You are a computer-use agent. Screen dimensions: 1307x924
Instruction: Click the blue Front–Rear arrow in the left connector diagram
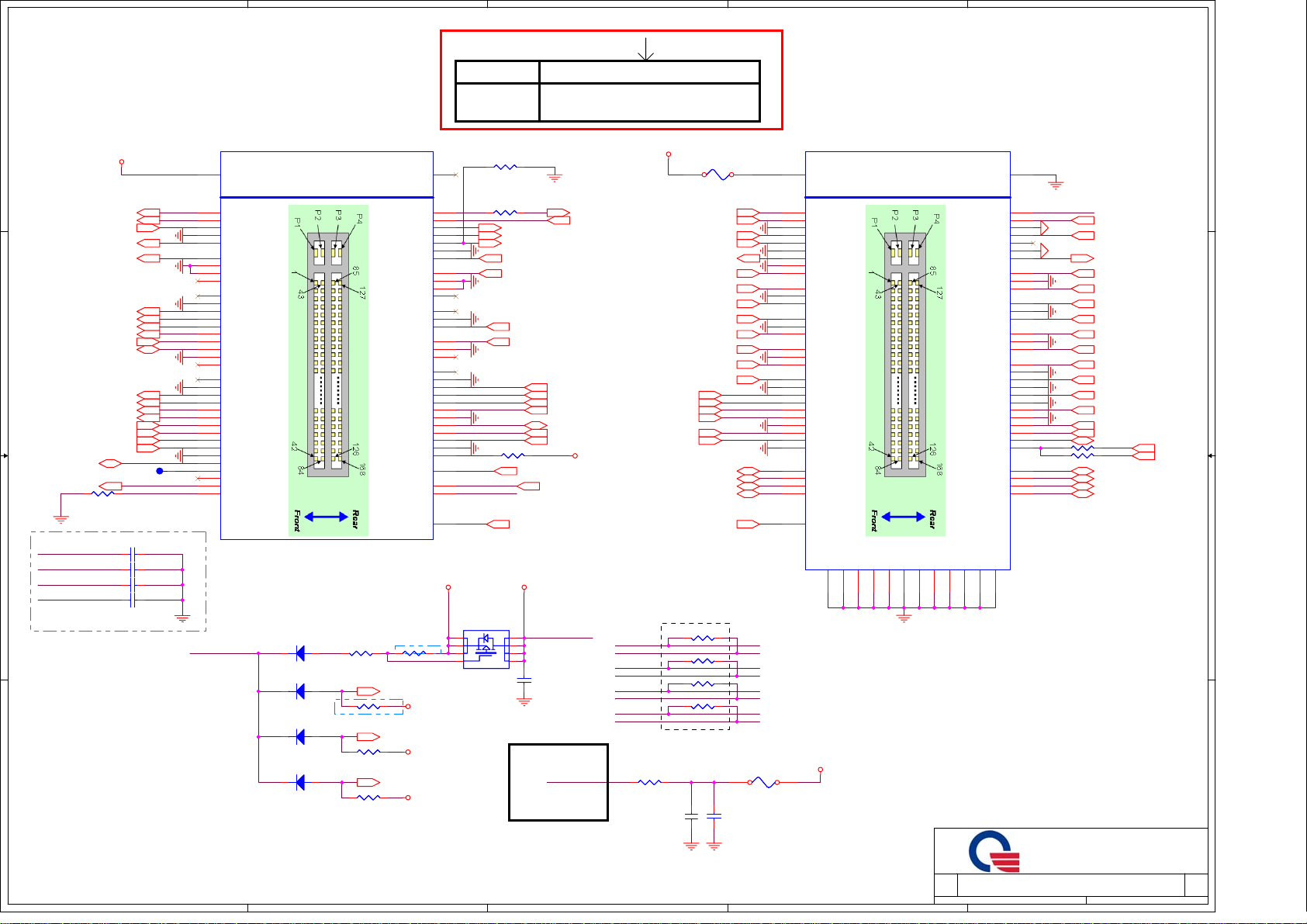[326, 517]
